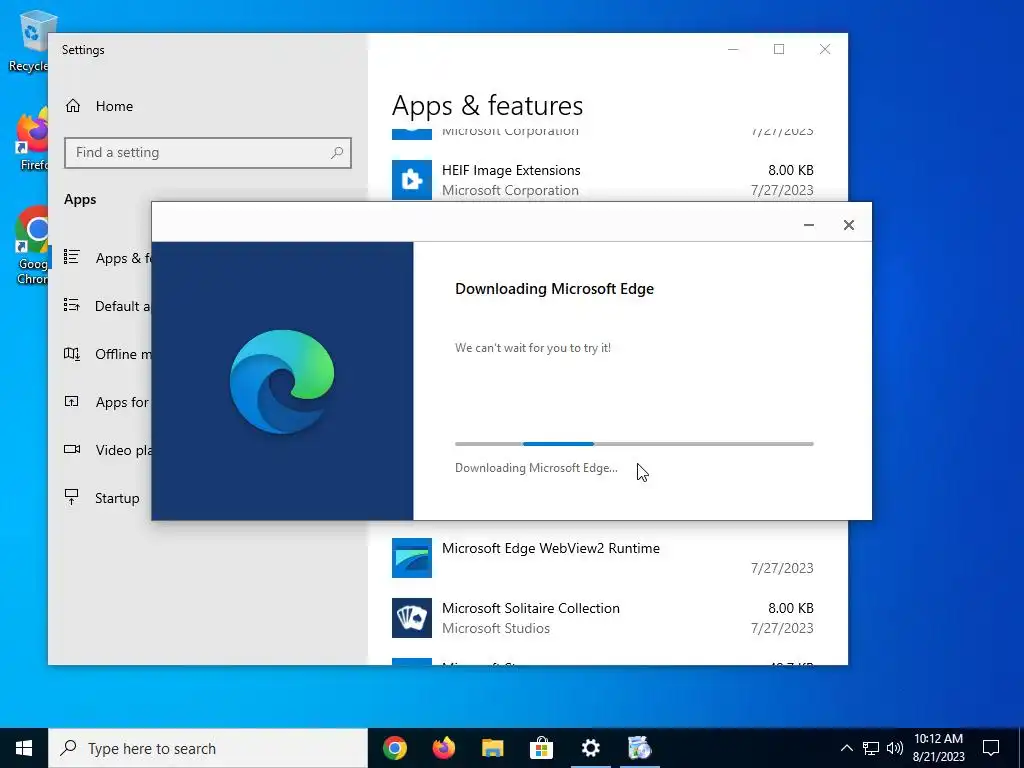This screenshot has width=1024, height=768.
Task: Switch to Settings via taskbar gear icon
Action: (x=590, y=748)
